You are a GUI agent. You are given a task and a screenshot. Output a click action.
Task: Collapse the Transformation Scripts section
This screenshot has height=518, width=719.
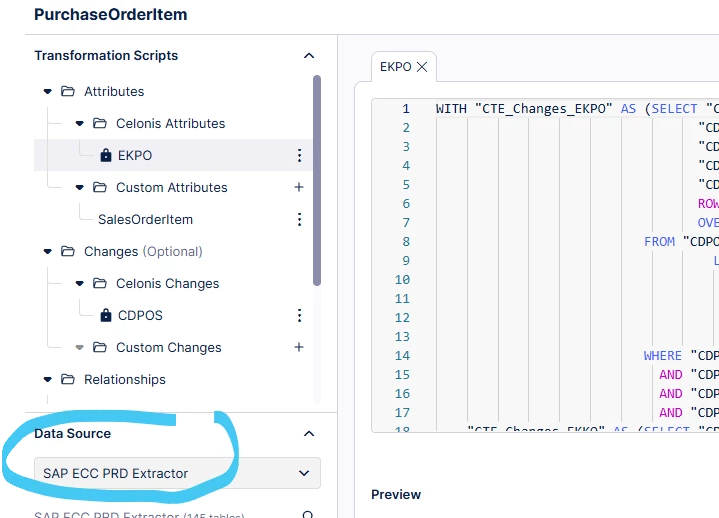[x=309, y=55]
